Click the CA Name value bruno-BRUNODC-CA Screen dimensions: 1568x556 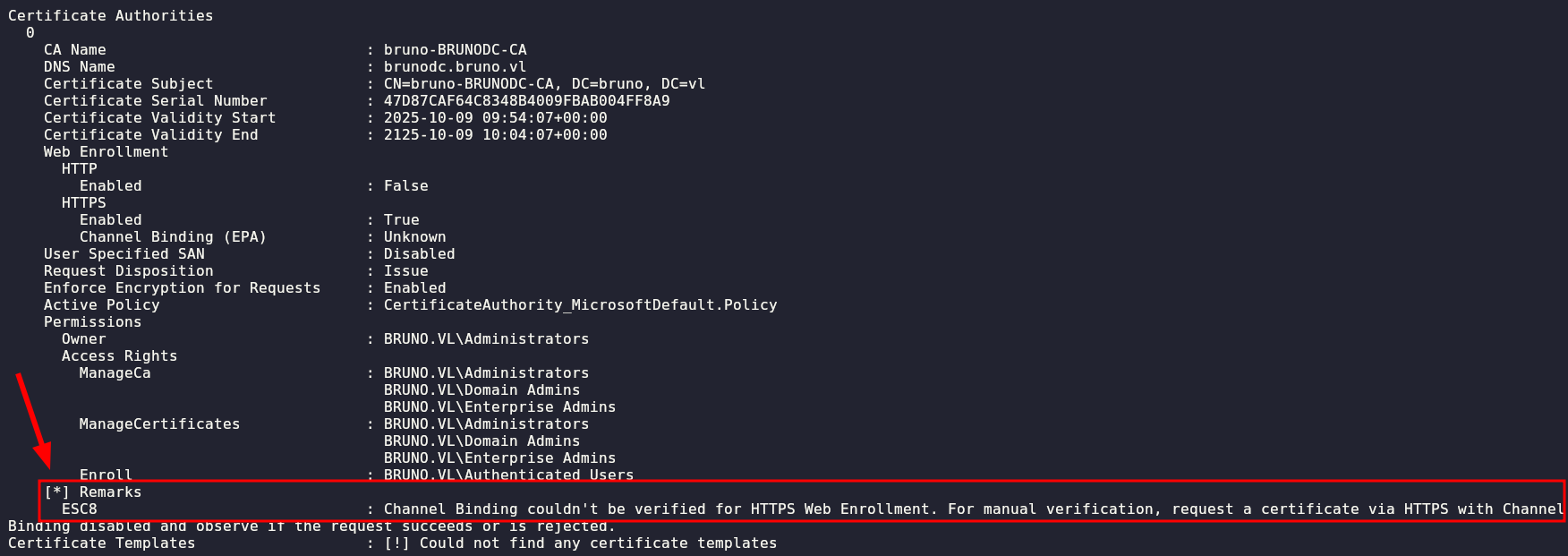(x=455, y=50)
